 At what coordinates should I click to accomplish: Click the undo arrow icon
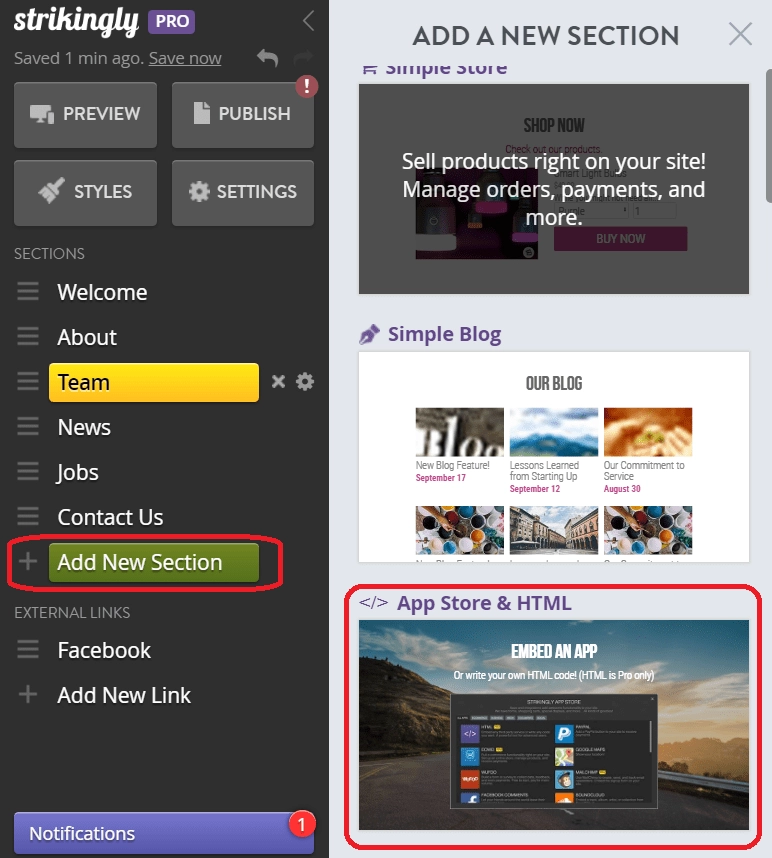click(268, 57)
